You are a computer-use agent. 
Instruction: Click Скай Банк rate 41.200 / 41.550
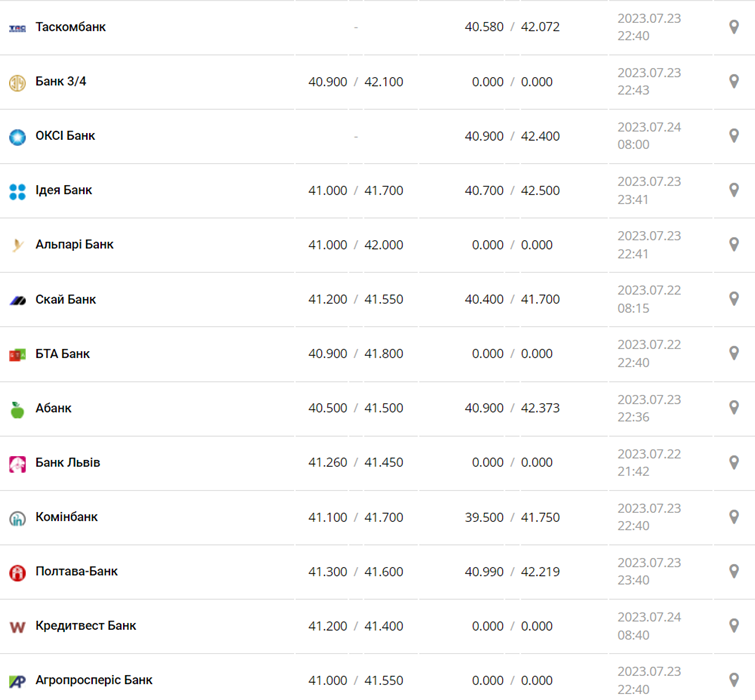tap(356, 299)
